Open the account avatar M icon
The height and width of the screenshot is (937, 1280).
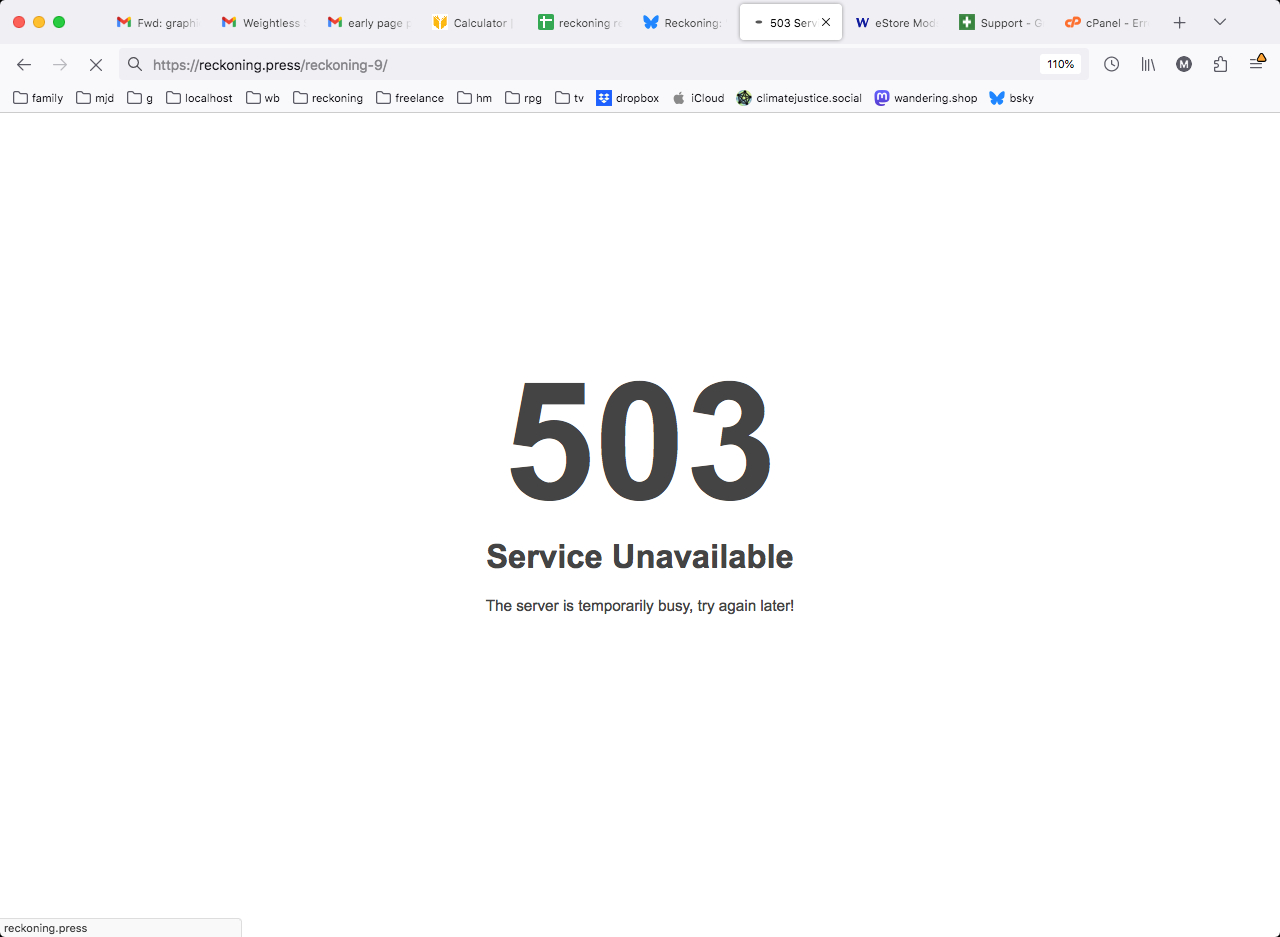[x=1184, y=64]
